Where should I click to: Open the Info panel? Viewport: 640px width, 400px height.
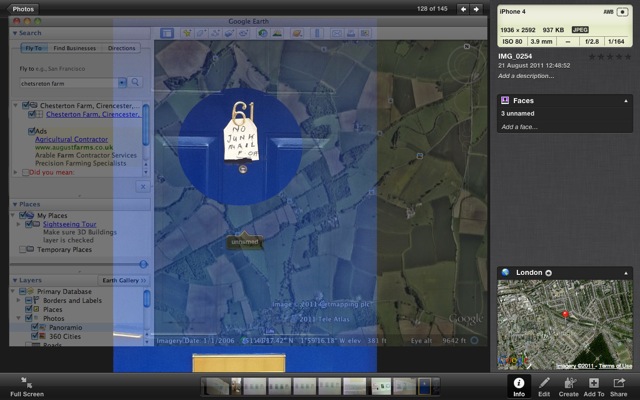pos(519,386)
